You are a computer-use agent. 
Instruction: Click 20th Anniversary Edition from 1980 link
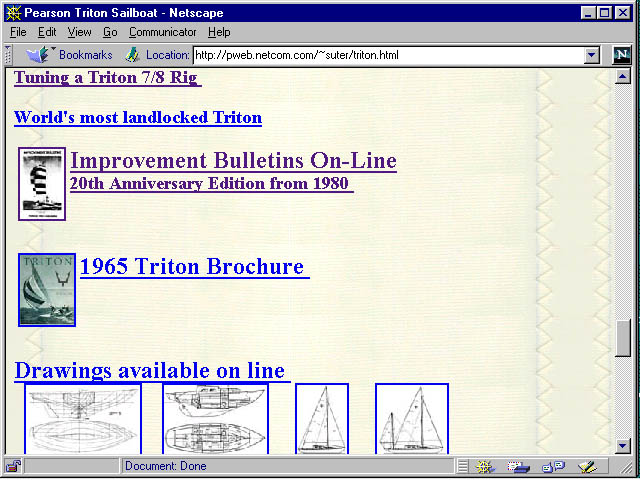tap(211, 183)
